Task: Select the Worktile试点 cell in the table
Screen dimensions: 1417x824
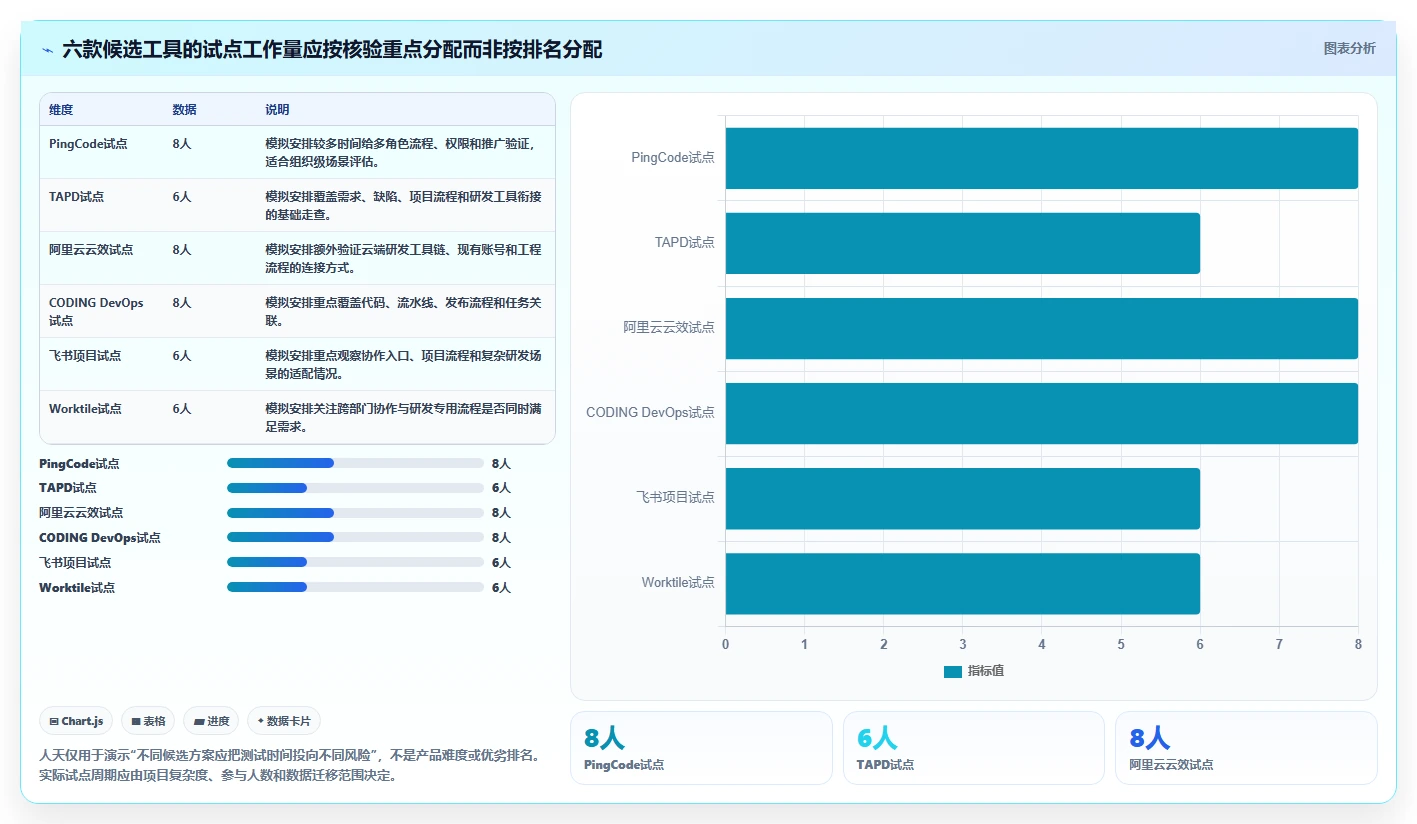Action: point(85,409)
